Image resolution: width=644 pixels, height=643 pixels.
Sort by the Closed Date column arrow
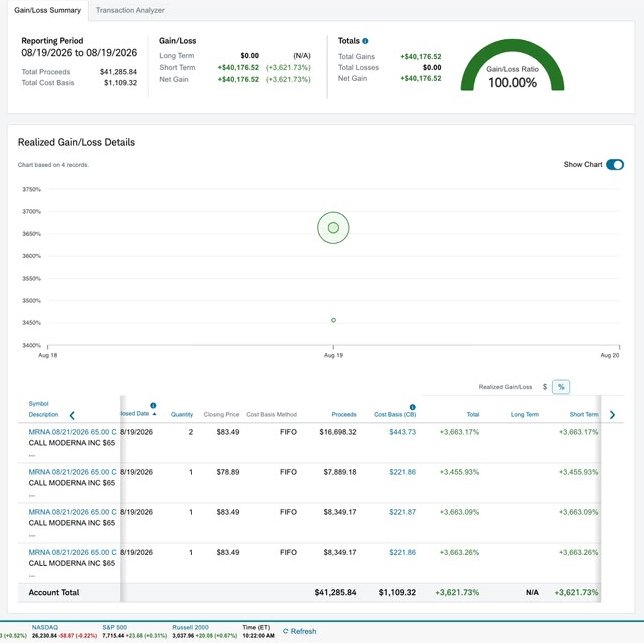pyautogui.click(x=154, y=414)
